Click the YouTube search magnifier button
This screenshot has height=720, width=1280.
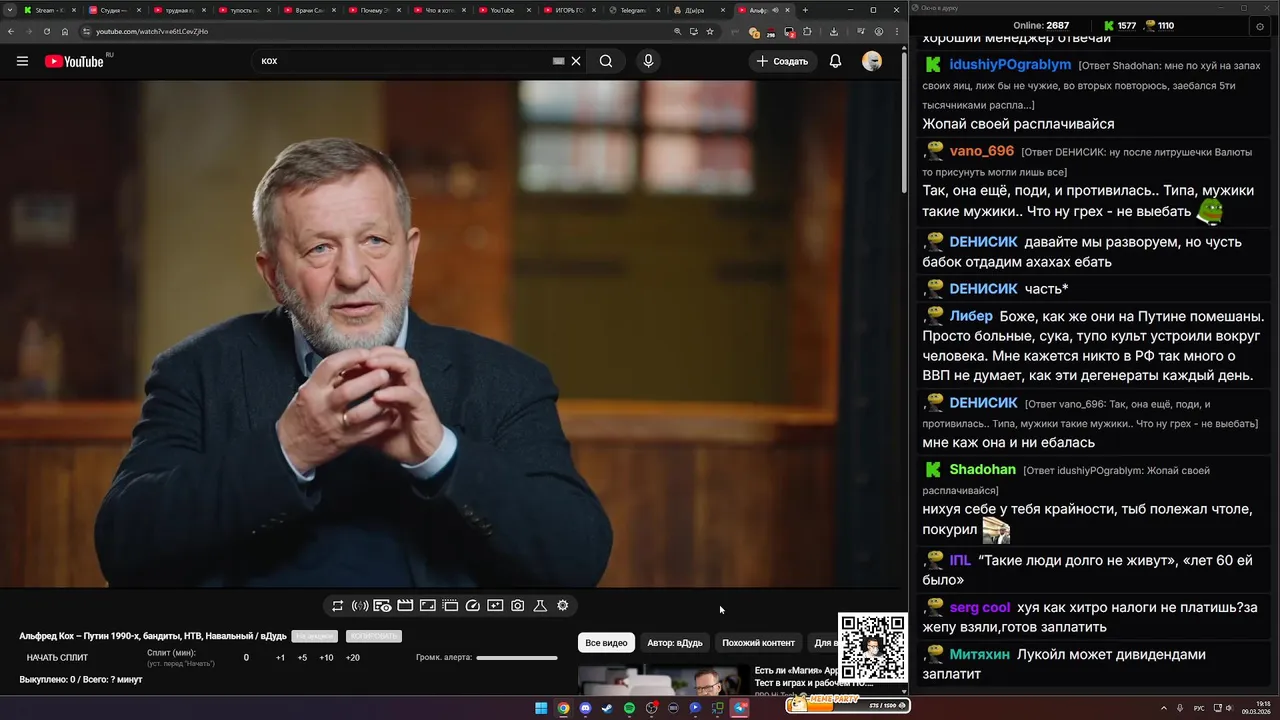(606, 61)
